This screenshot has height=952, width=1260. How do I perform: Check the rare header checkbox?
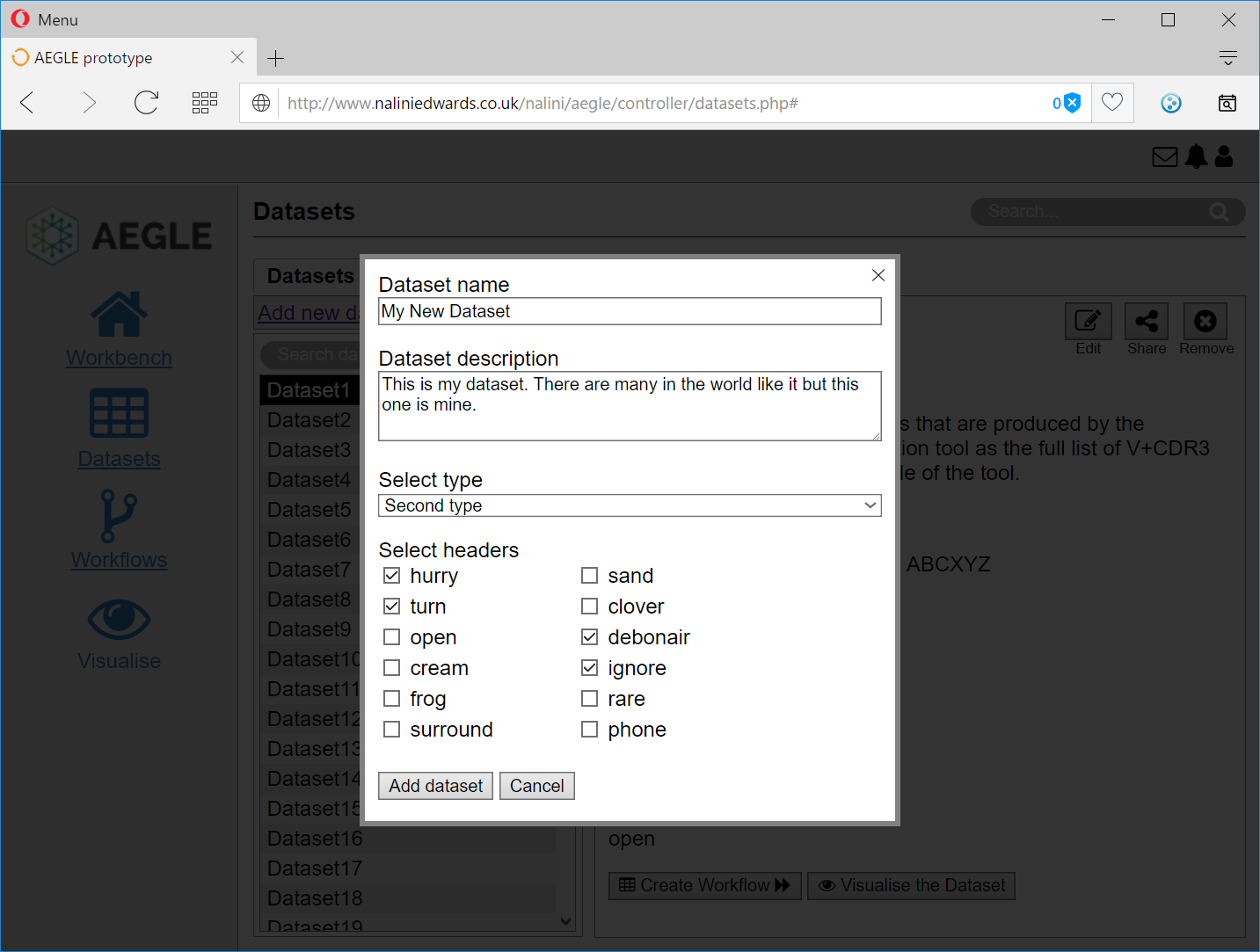click(x=590, y=699)
